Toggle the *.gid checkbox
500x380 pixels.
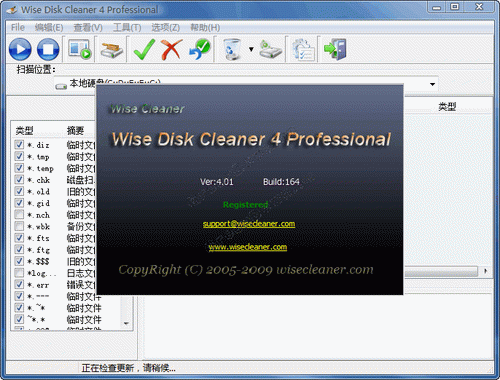pos(19,203)
